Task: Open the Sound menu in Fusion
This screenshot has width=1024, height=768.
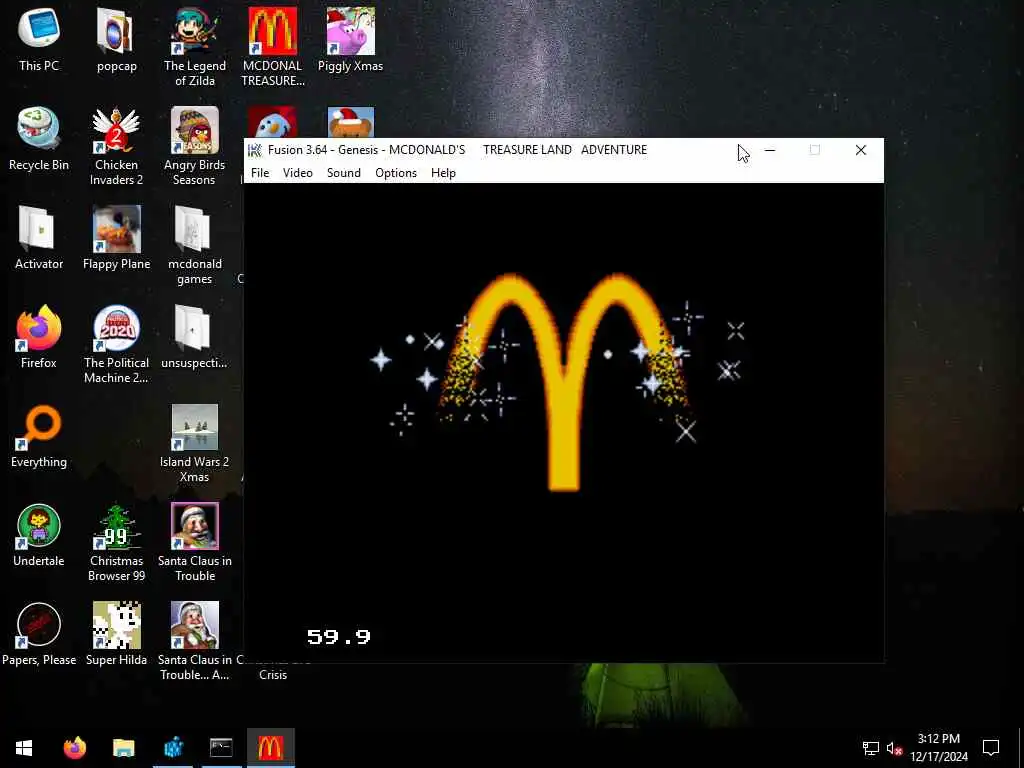Action: (344, 173)
